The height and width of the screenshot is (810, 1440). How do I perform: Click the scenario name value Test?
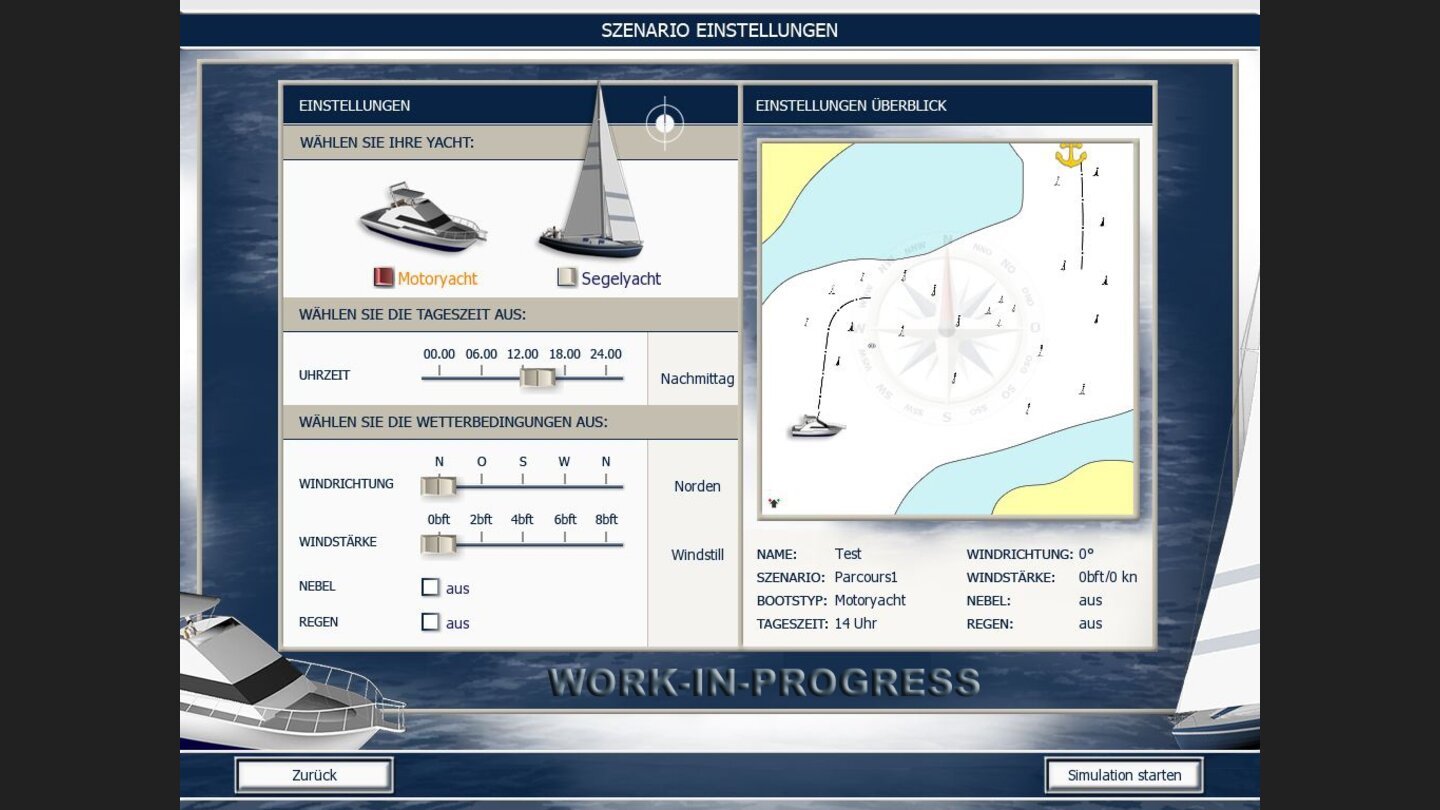[848, 554]
